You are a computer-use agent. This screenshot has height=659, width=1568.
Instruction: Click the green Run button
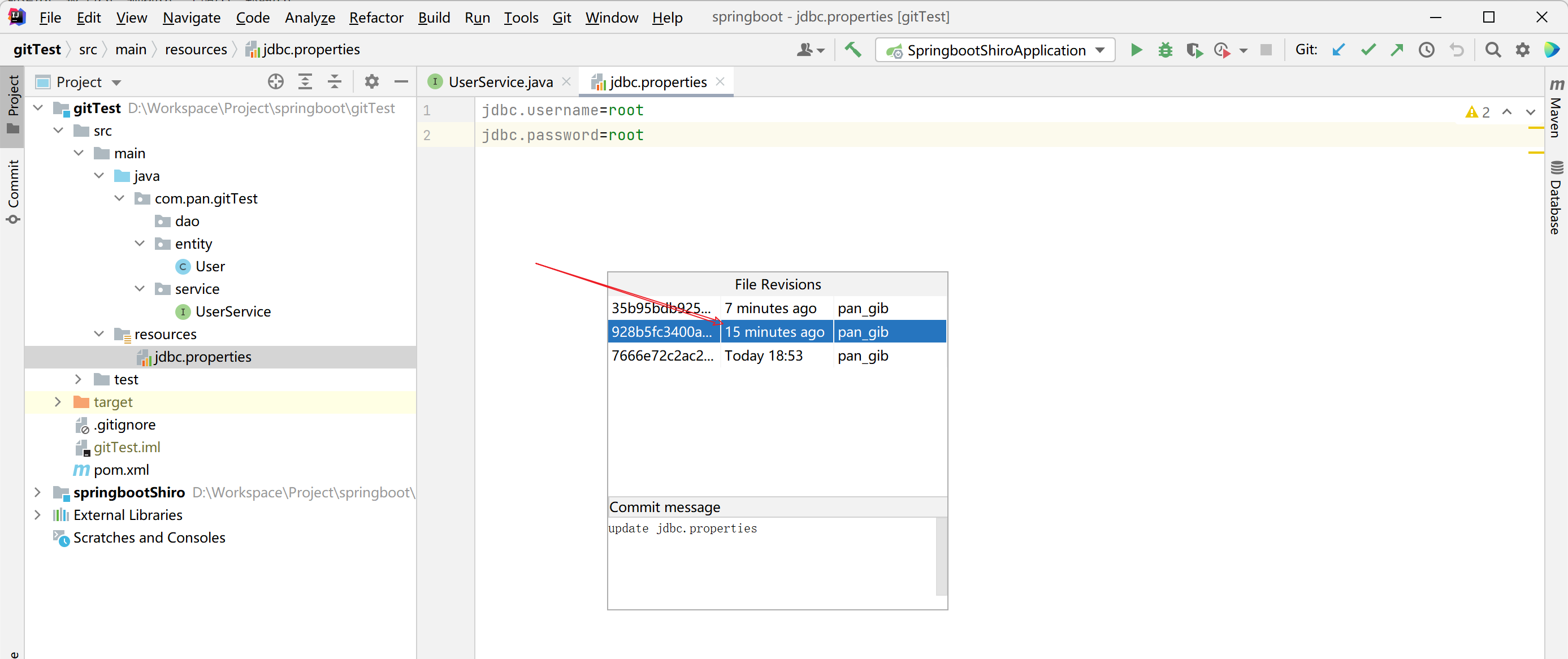click(x=1136, y=50)
